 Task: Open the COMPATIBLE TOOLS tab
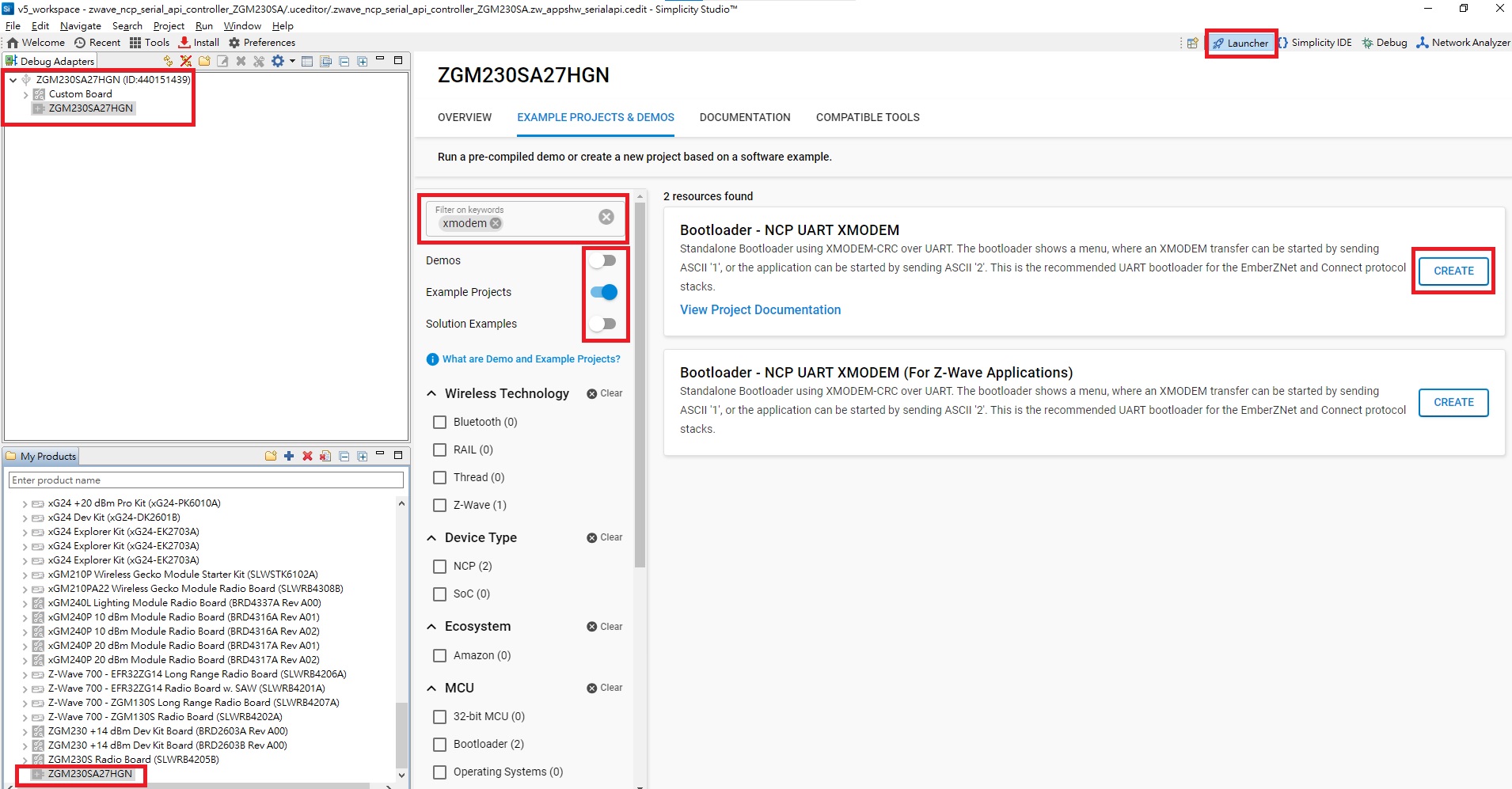pyautogui.click(x=868, y=117)
